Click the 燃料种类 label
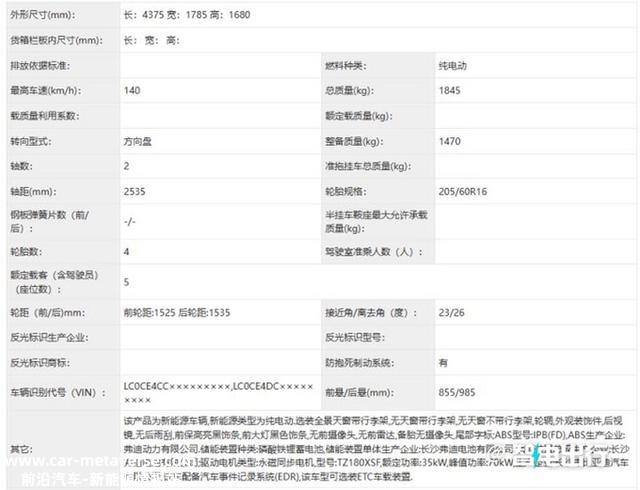This screenshot has width=640, height=490. [x=345, y=66]
